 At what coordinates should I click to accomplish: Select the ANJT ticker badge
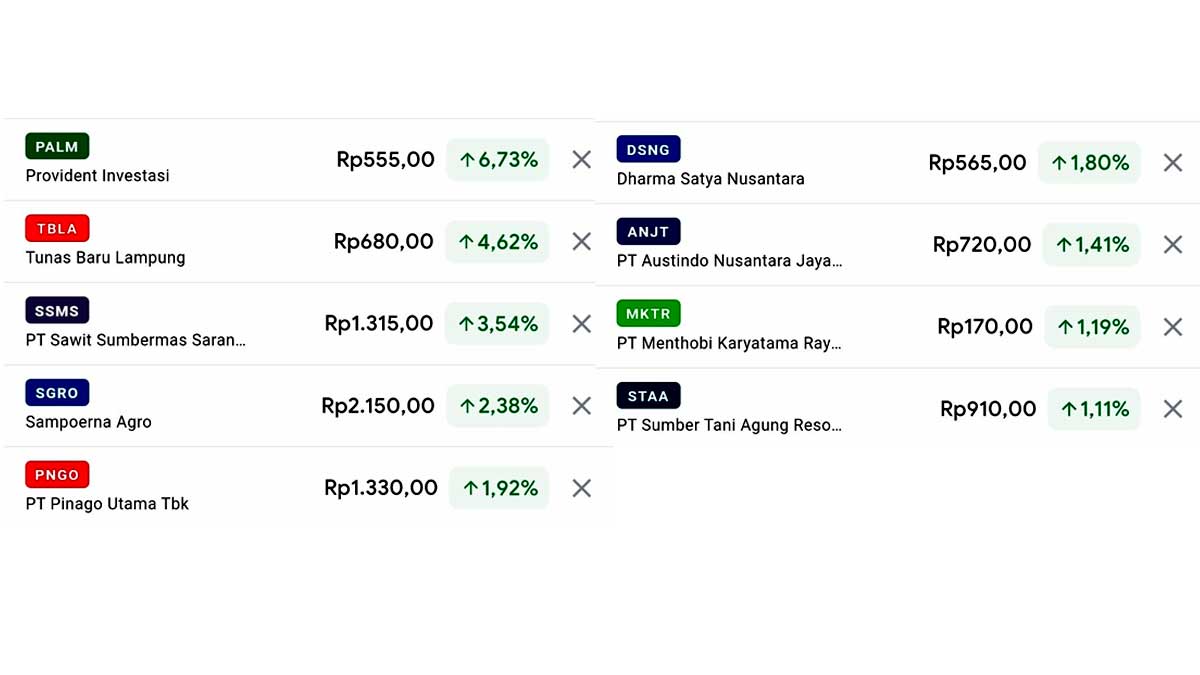pyautogui.click(x=648, y=231)
